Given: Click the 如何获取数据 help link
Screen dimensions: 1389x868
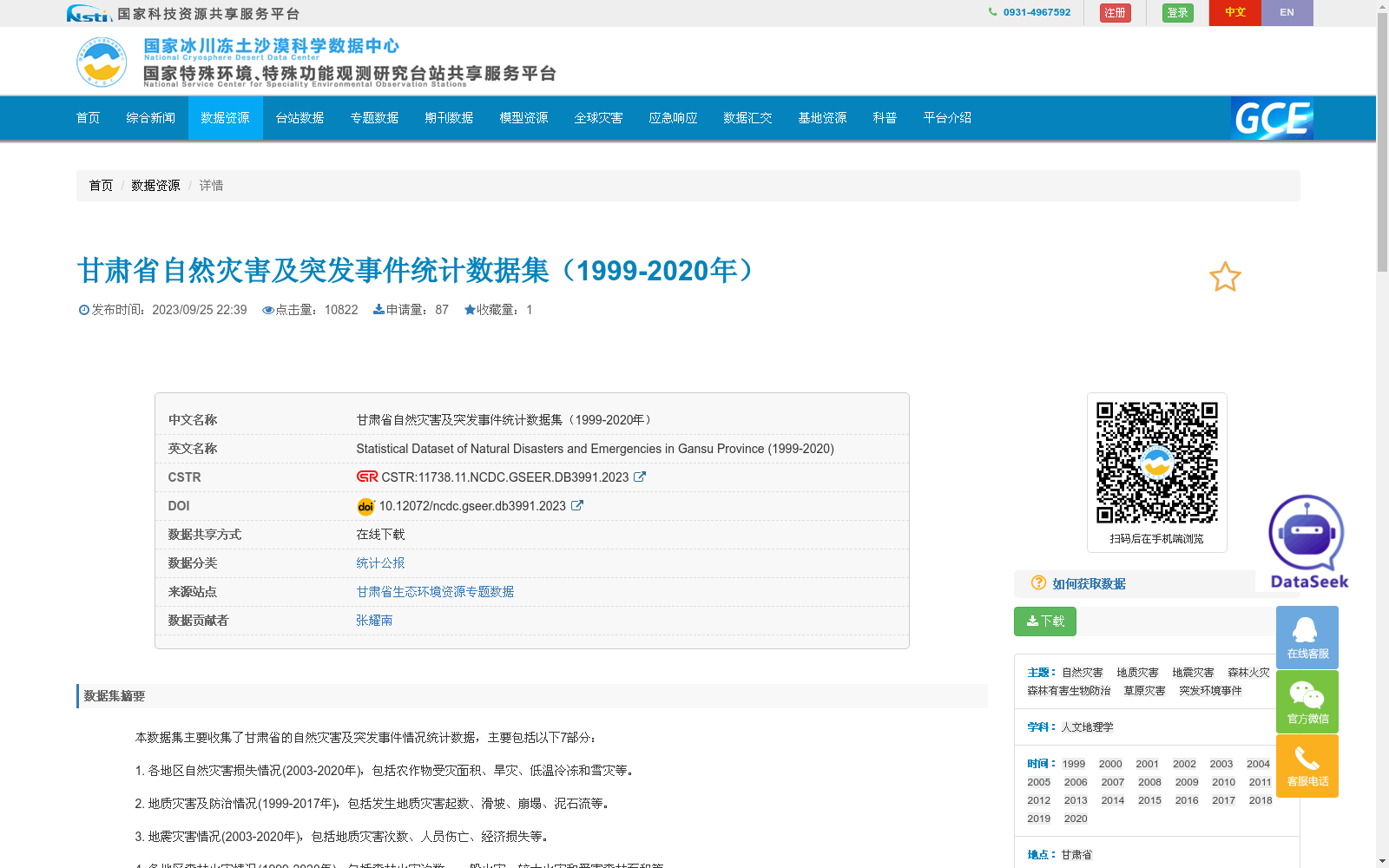Looking at the screenshot, I should pos(1089,584).
